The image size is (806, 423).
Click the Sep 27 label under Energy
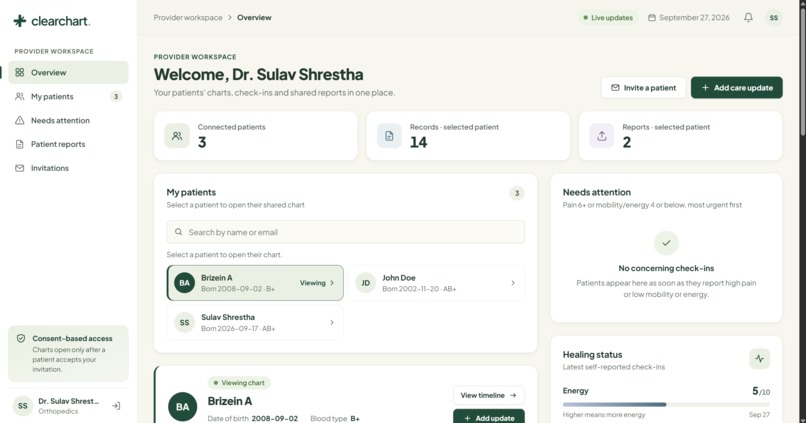tap(759, 414)
